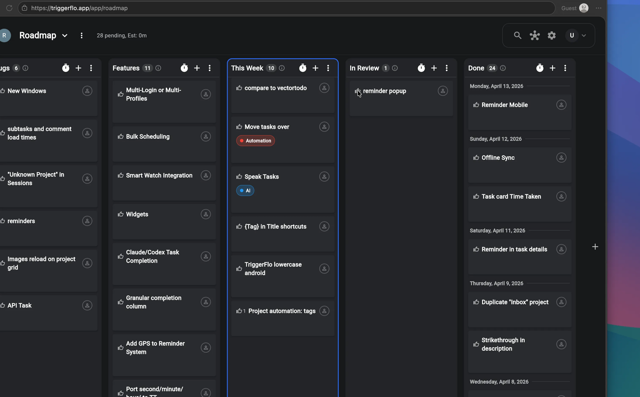Open This Week column options menu
This screenshot has width=640, height=397.
328,68
